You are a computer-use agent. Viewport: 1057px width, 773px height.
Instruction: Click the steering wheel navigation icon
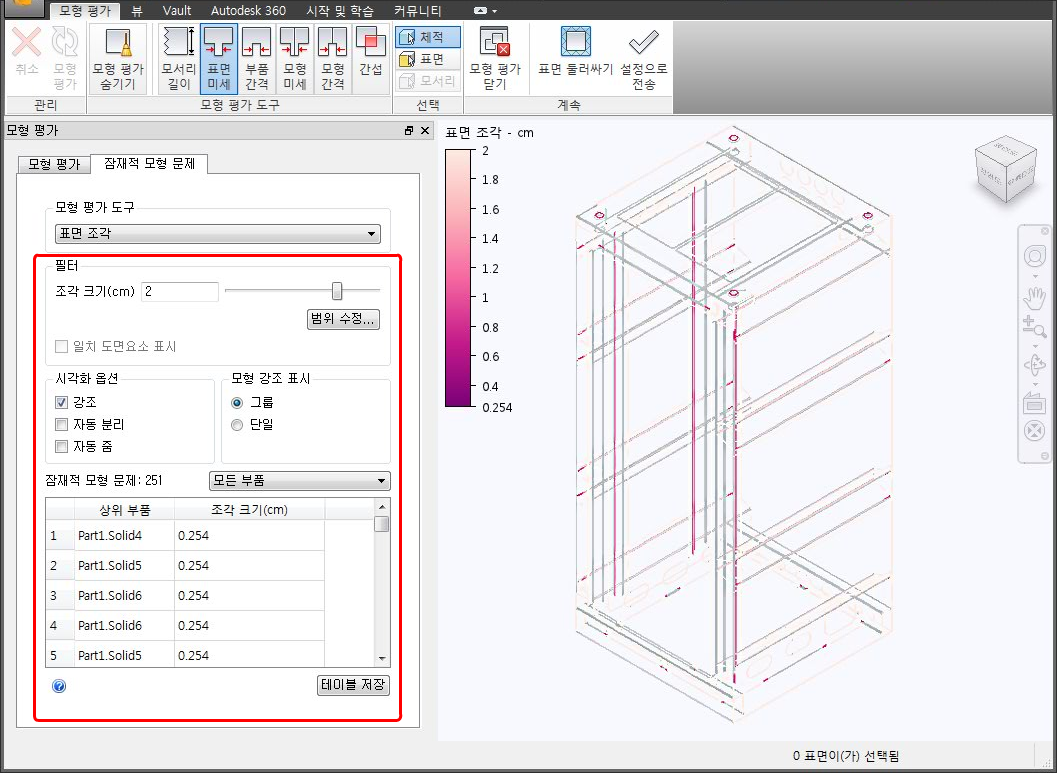coord(1034,256)
